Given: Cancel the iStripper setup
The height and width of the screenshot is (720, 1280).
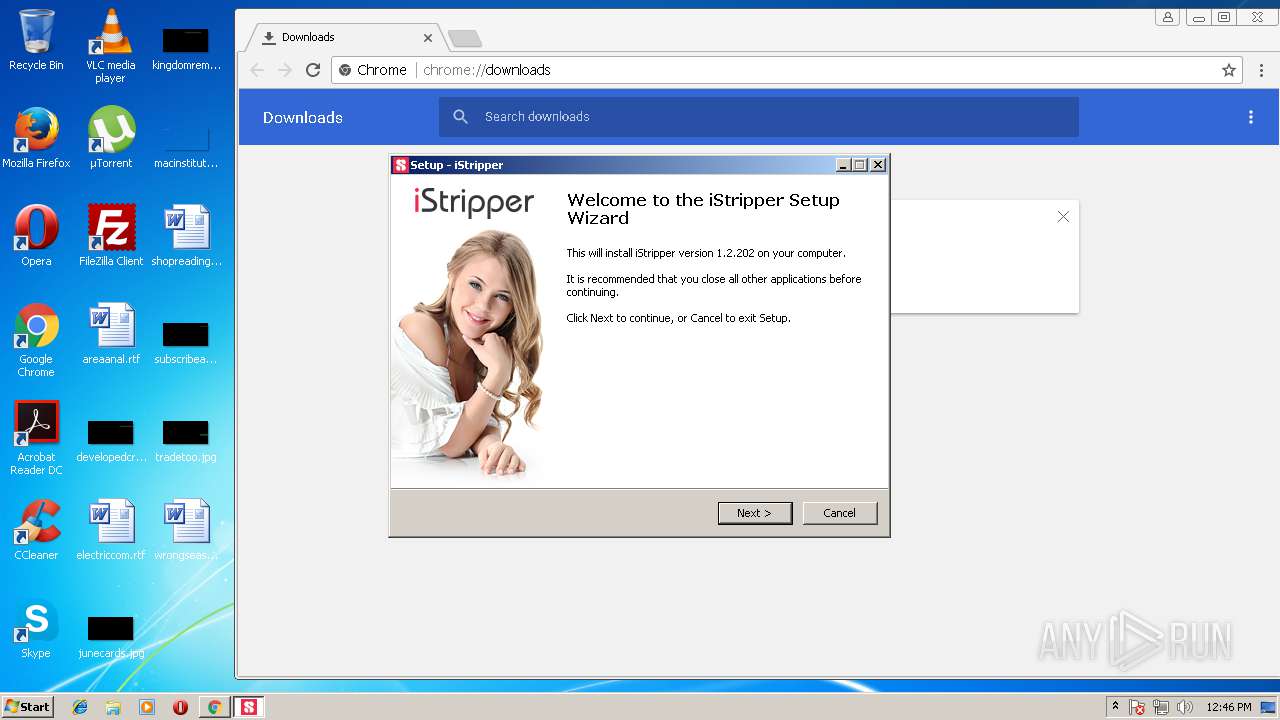Looking at the screenshot, I should pyautogui.click(x=839, y=513).
